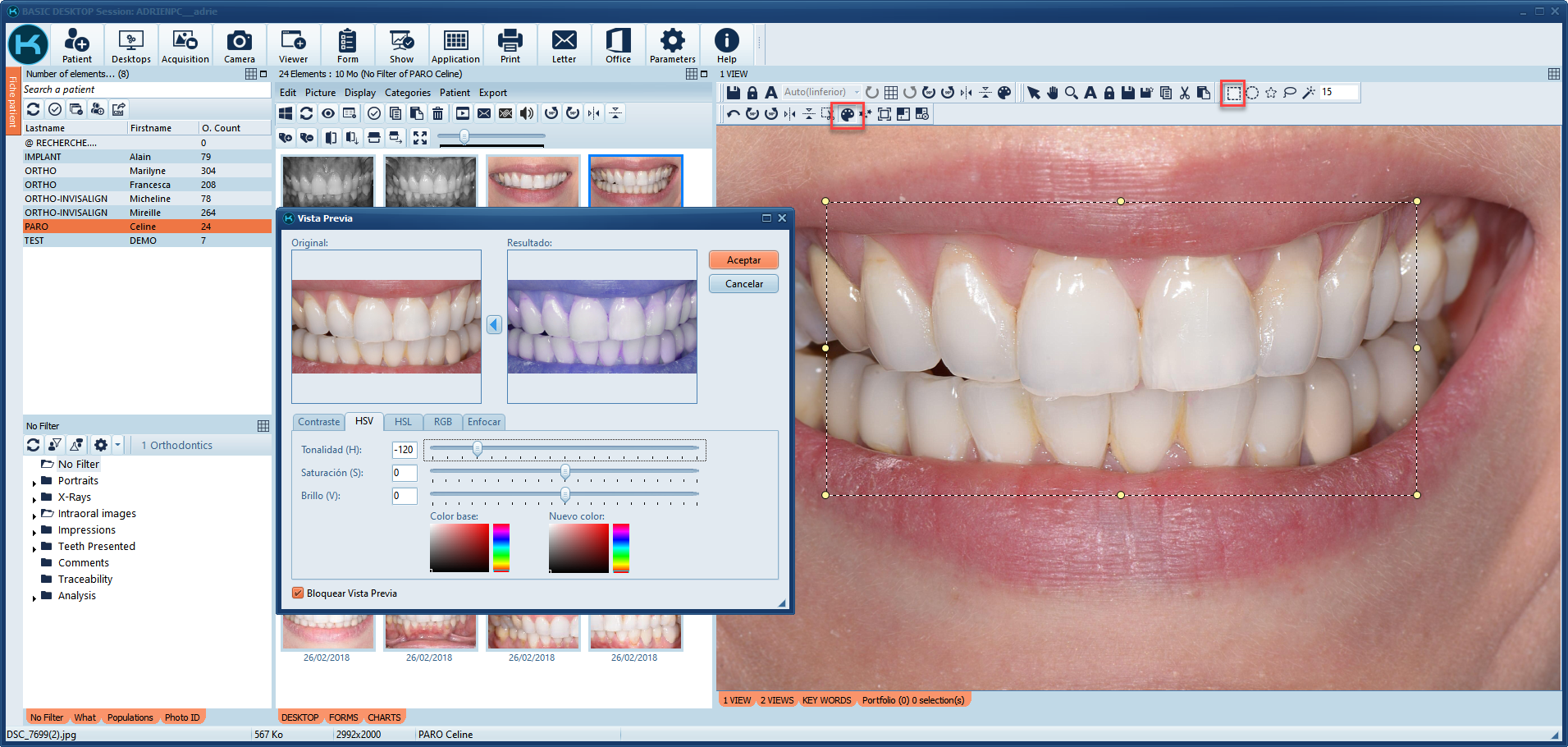Select the hand pan tool
The height and width of the screenshot is (747, 1568).
[x=1053, y=93]
